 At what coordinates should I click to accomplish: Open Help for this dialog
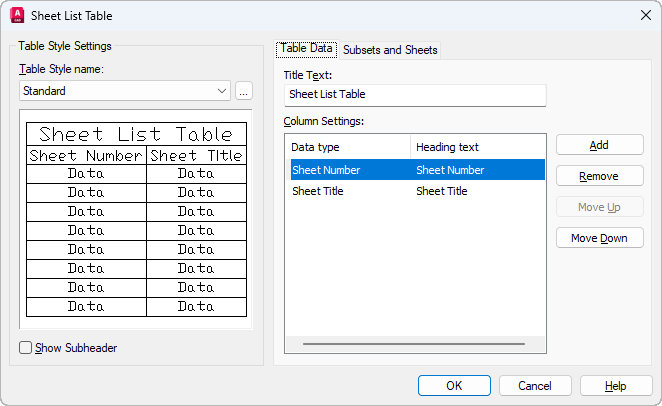pyautogui.click(x=616, y=386)
